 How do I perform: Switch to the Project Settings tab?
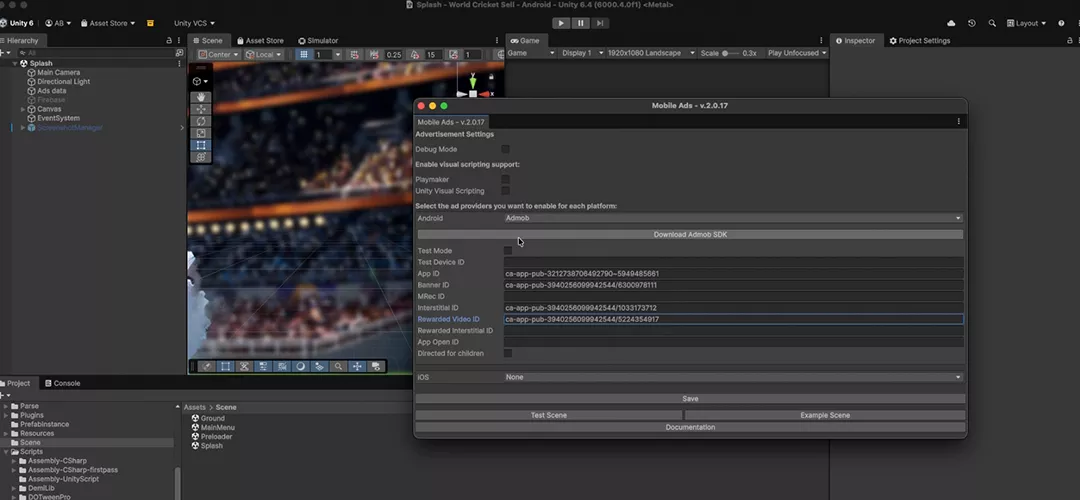tap(920, 41)
